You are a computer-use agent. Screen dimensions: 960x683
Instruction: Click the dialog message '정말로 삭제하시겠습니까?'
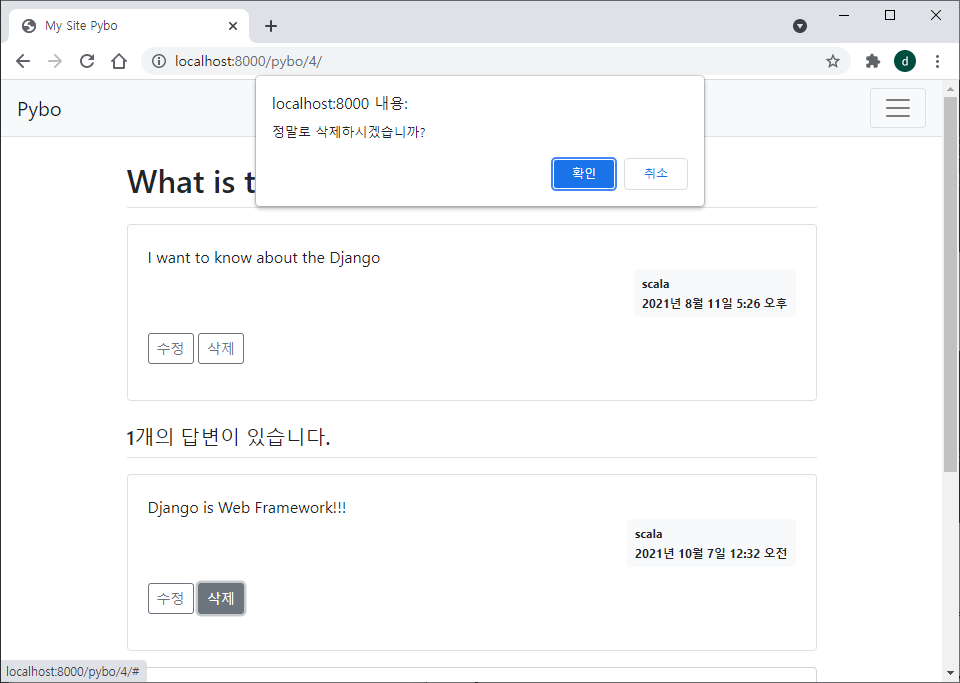pyautogui.click(x=348, y=132)
